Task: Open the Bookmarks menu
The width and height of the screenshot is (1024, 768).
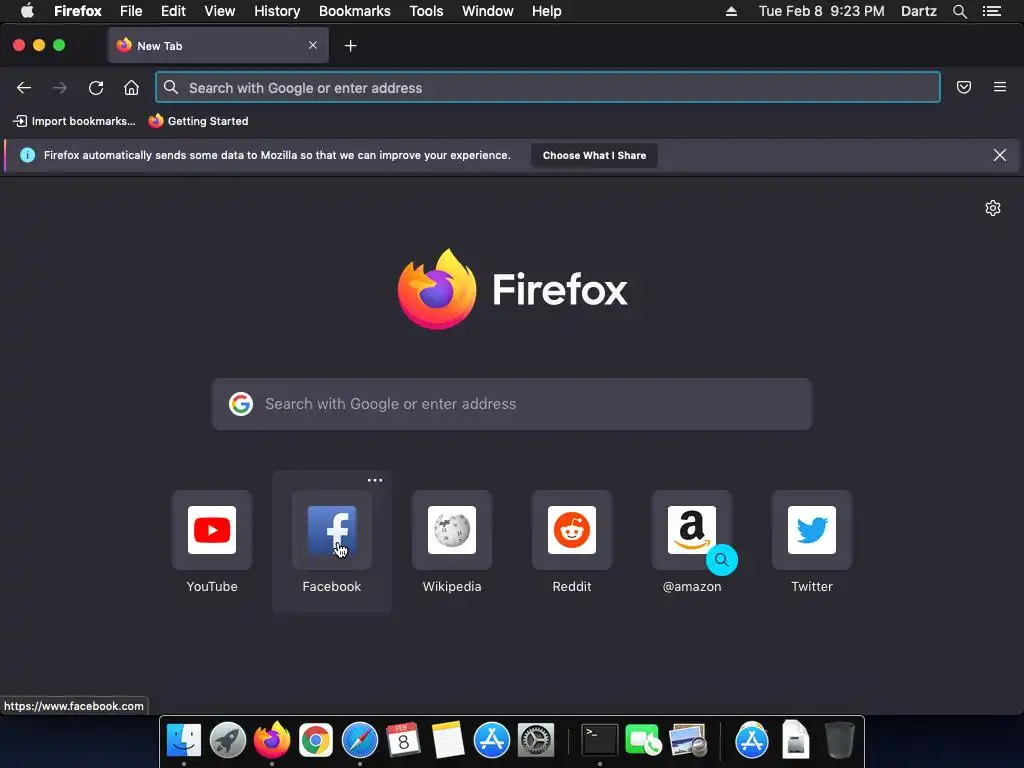Action: (x=355, y=11)
